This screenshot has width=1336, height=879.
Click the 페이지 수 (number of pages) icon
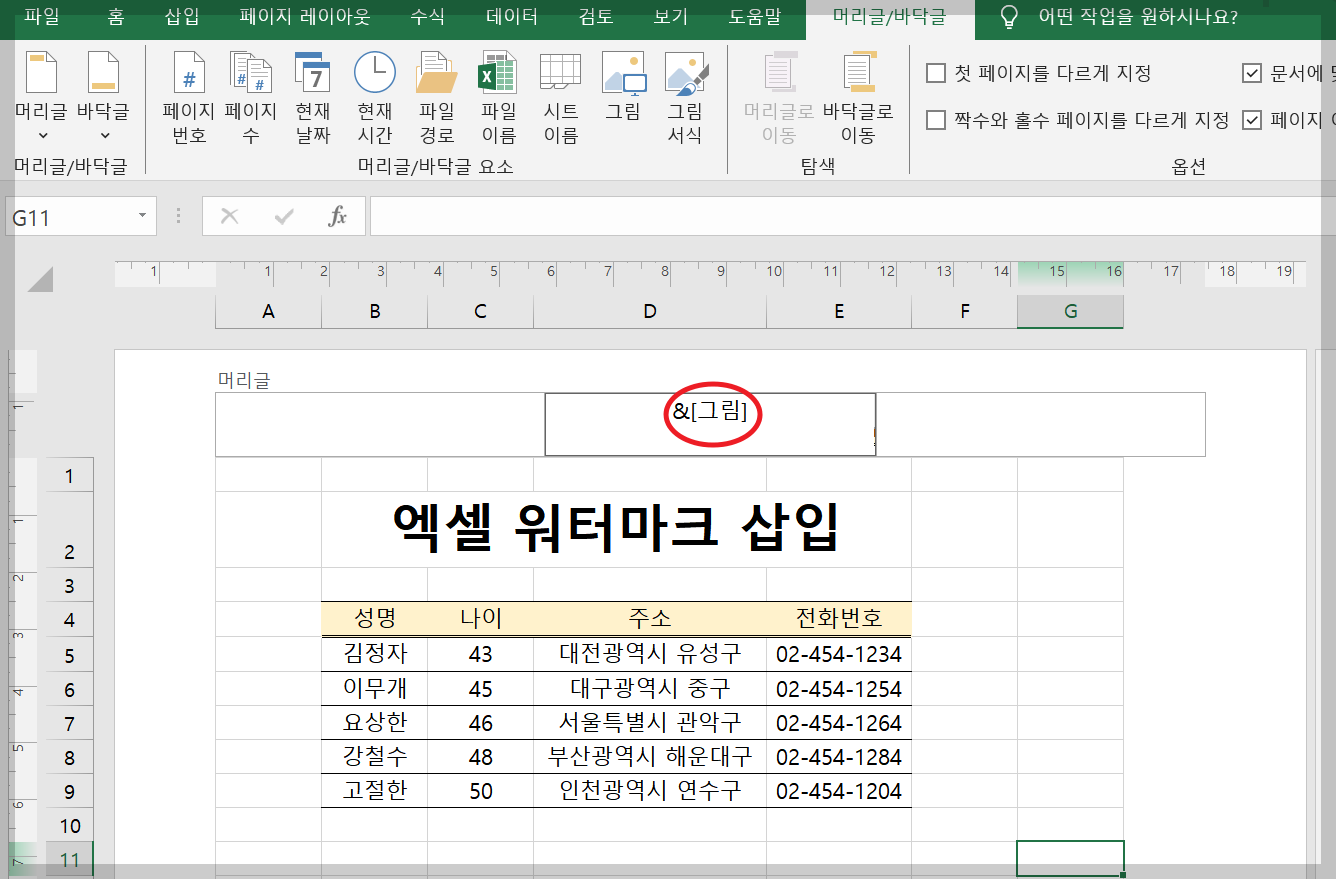tap(249, 95)
